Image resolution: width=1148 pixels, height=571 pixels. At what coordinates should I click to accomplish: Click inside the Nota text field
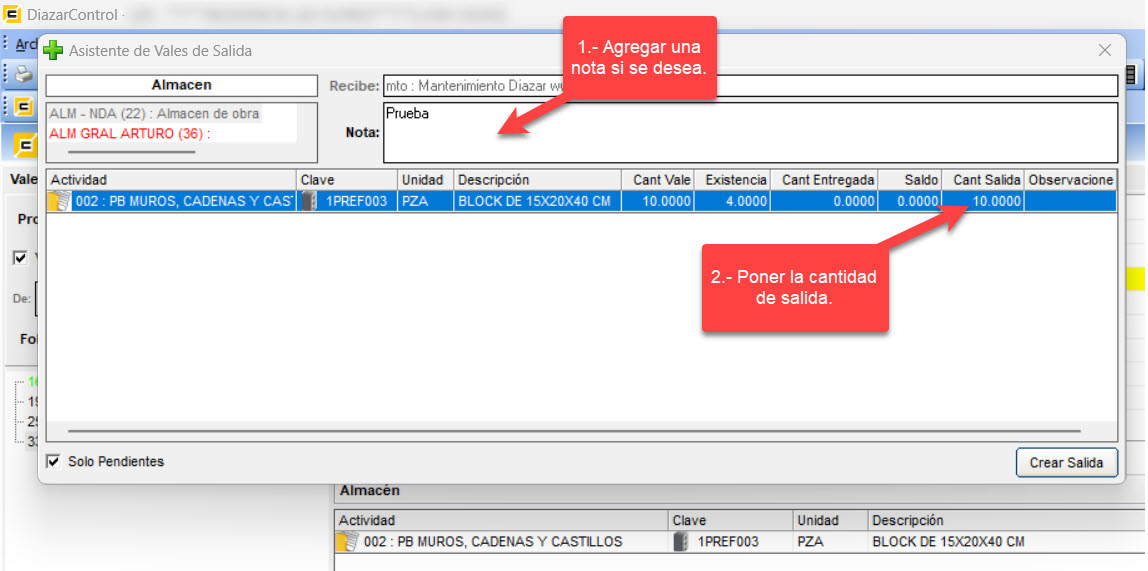point(749,133)
